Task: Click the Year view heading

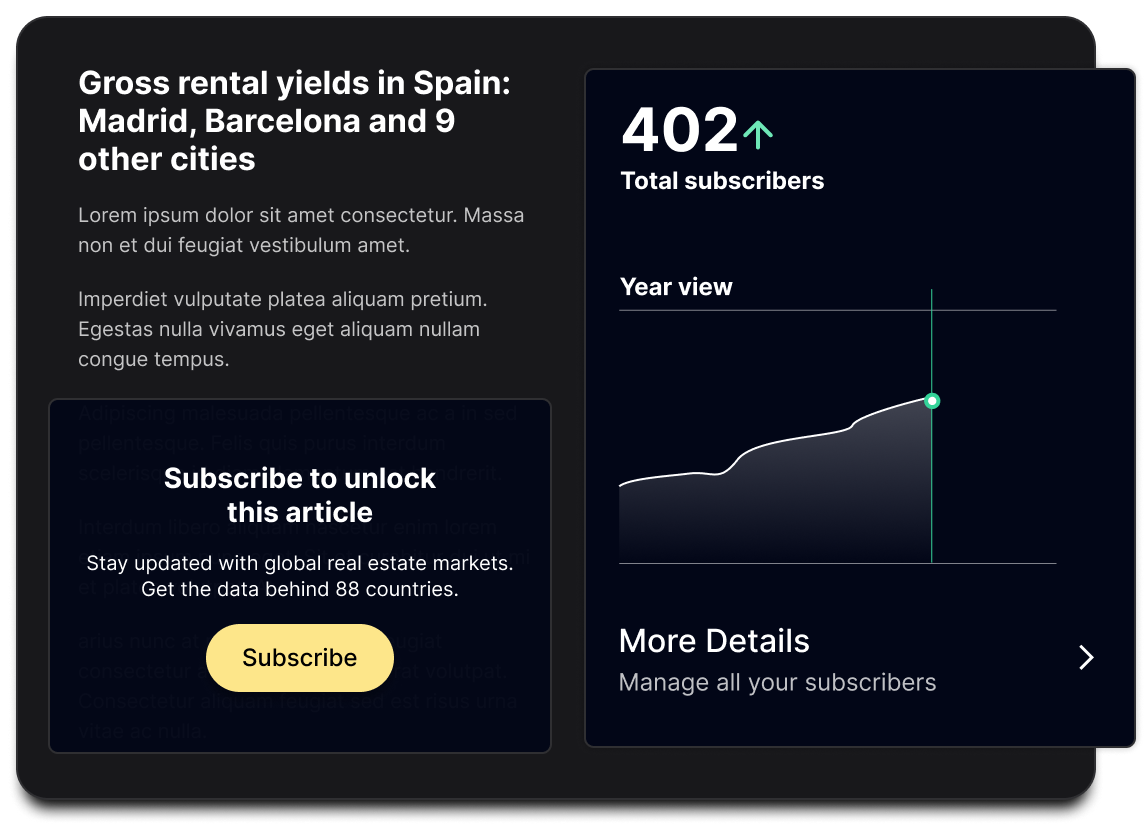Action: click(x=676, y=287)
